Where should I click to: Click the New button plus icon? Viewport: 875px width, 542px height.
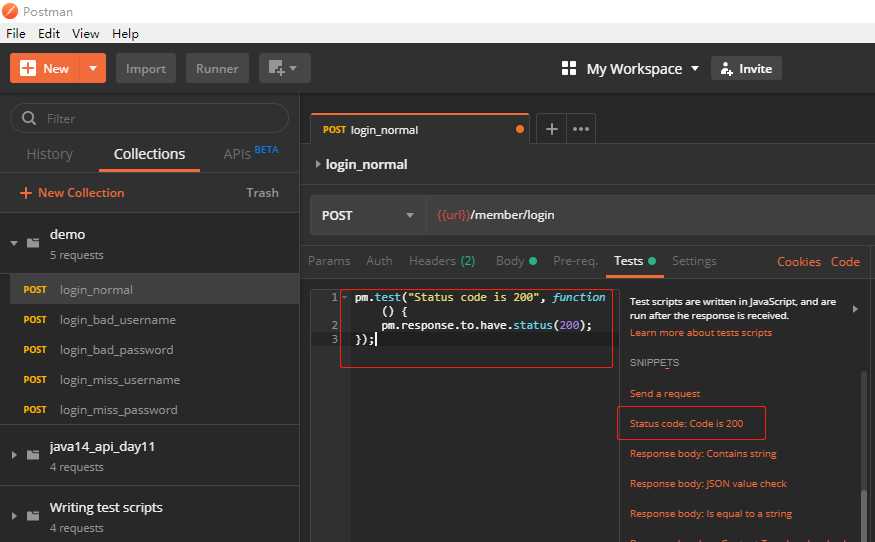pyautogui.click(x=28, y=68)
